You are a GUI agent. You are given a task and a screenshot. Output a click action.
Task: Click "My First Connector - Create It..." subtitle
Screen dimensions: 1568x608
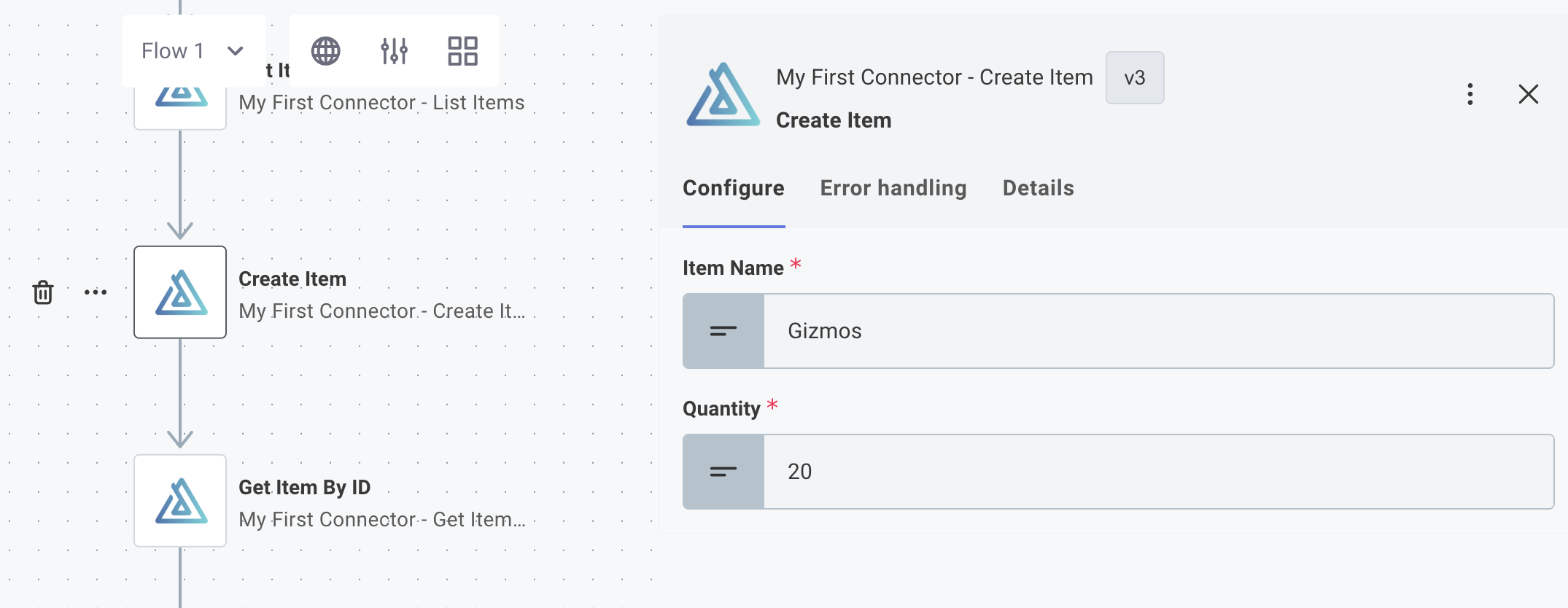point(382,311)
